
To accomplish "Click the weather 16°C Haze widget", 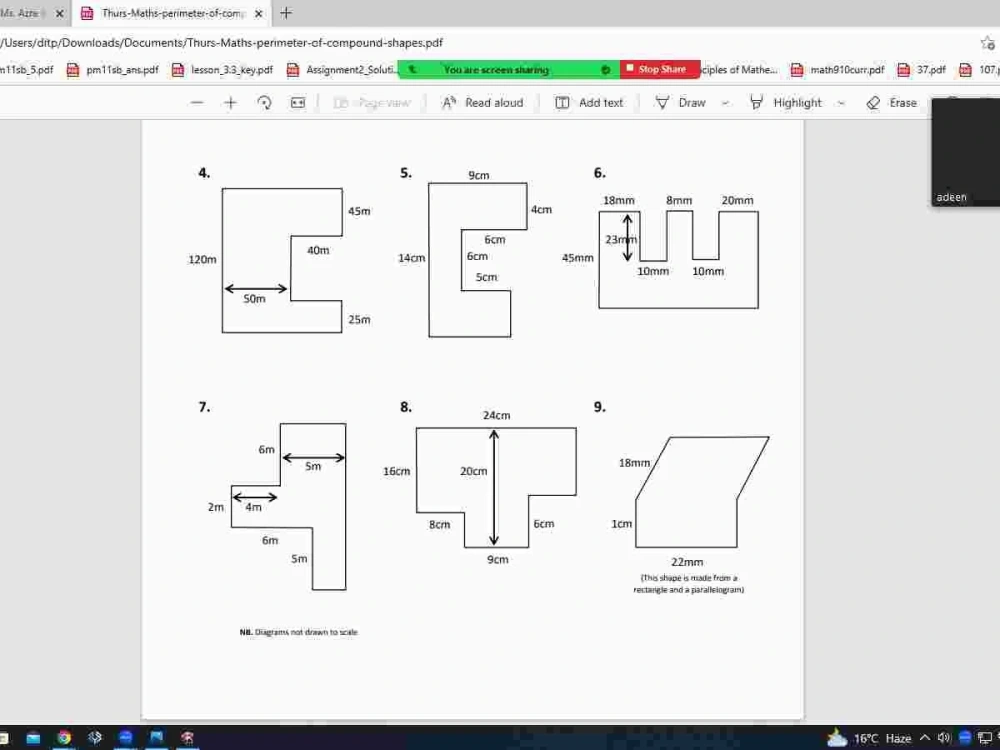I will click(869, 739).
